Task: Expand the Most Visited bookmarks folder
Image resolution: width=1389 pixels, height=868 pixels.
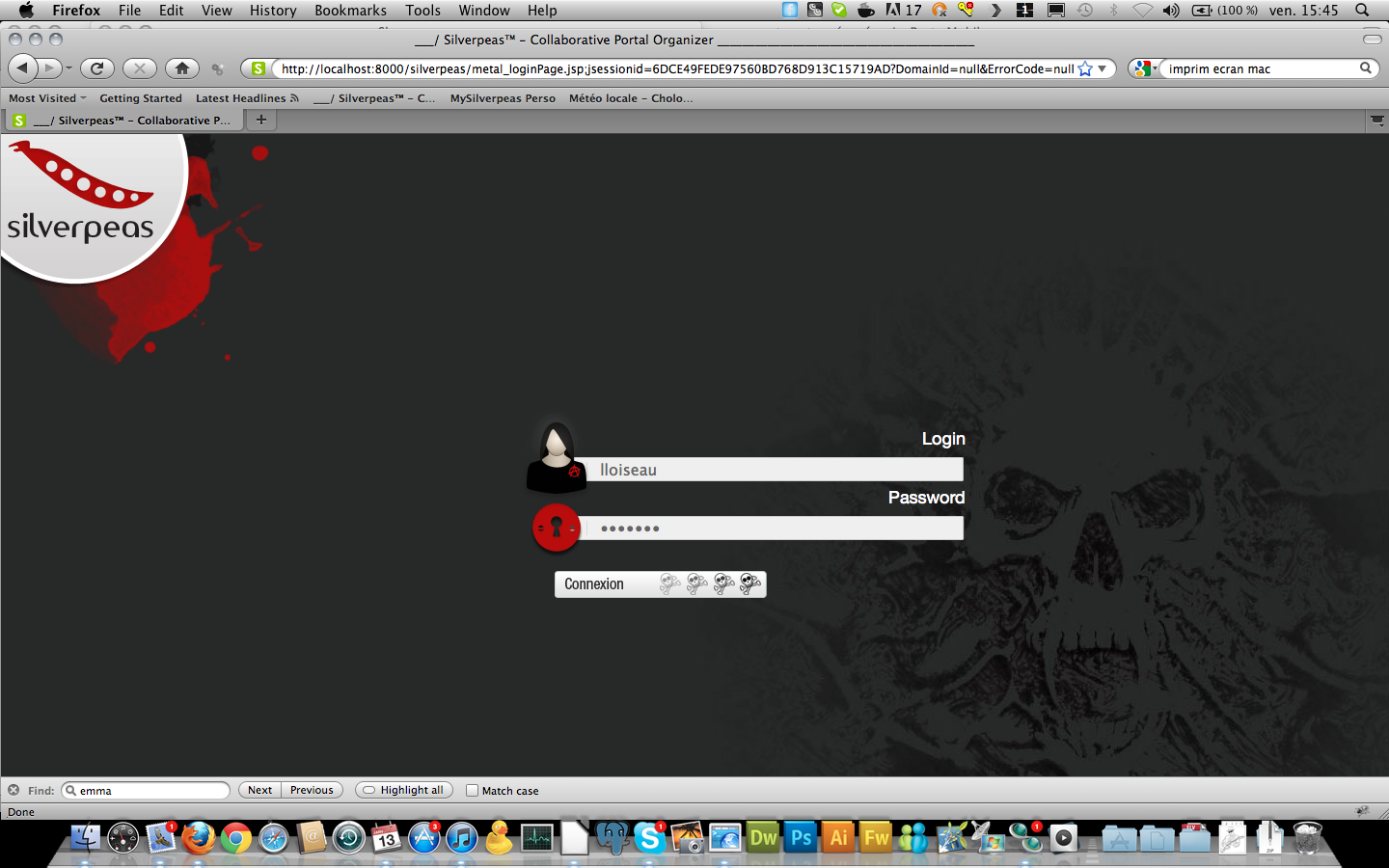Action: coord(47,98)
